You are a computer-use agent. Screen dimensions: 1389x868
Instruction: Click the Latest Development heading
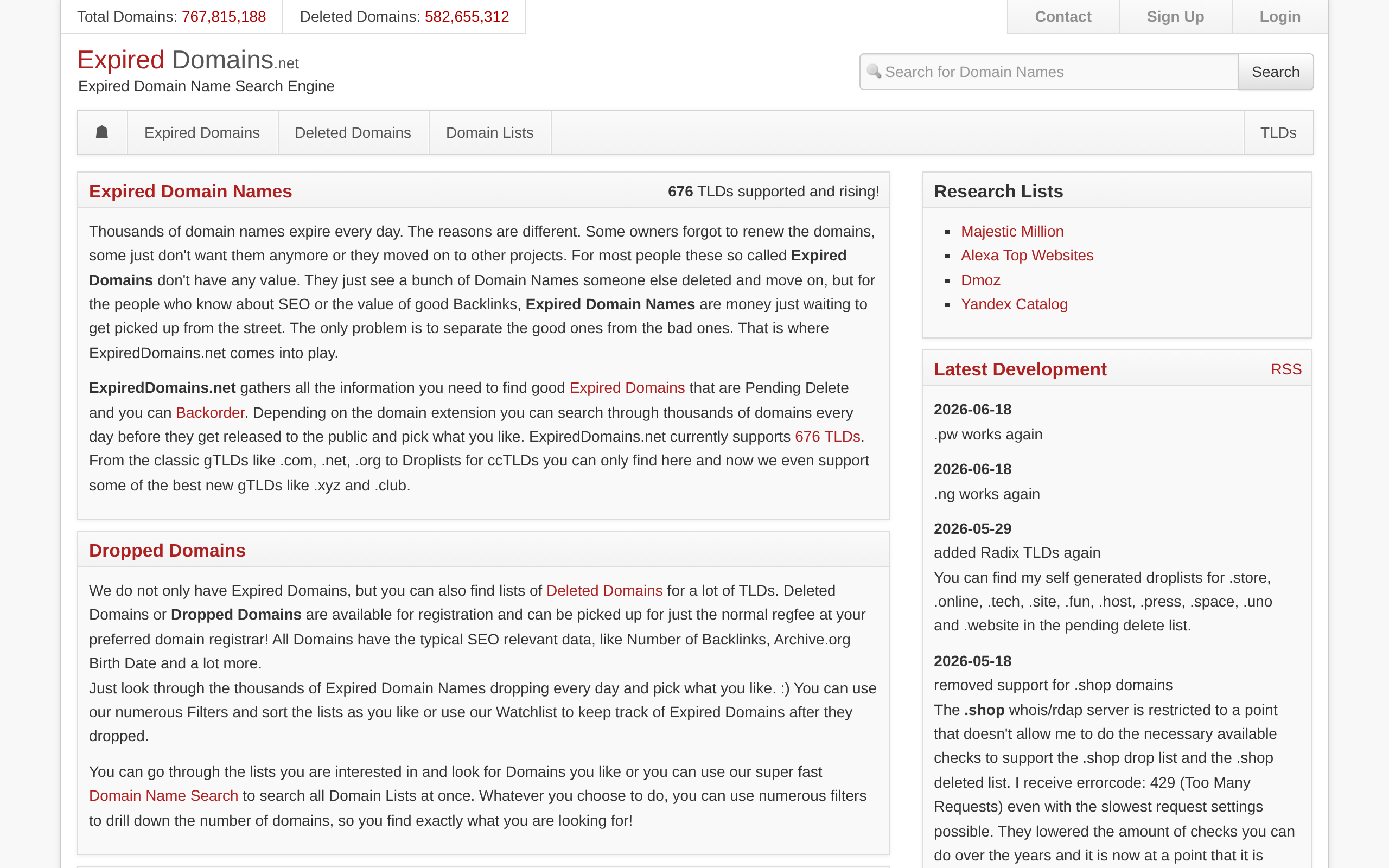click(x=1020, y=369)
